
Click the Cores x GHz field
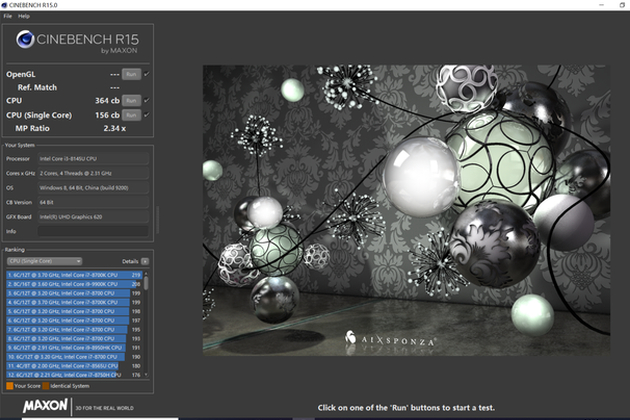point(93,173)
